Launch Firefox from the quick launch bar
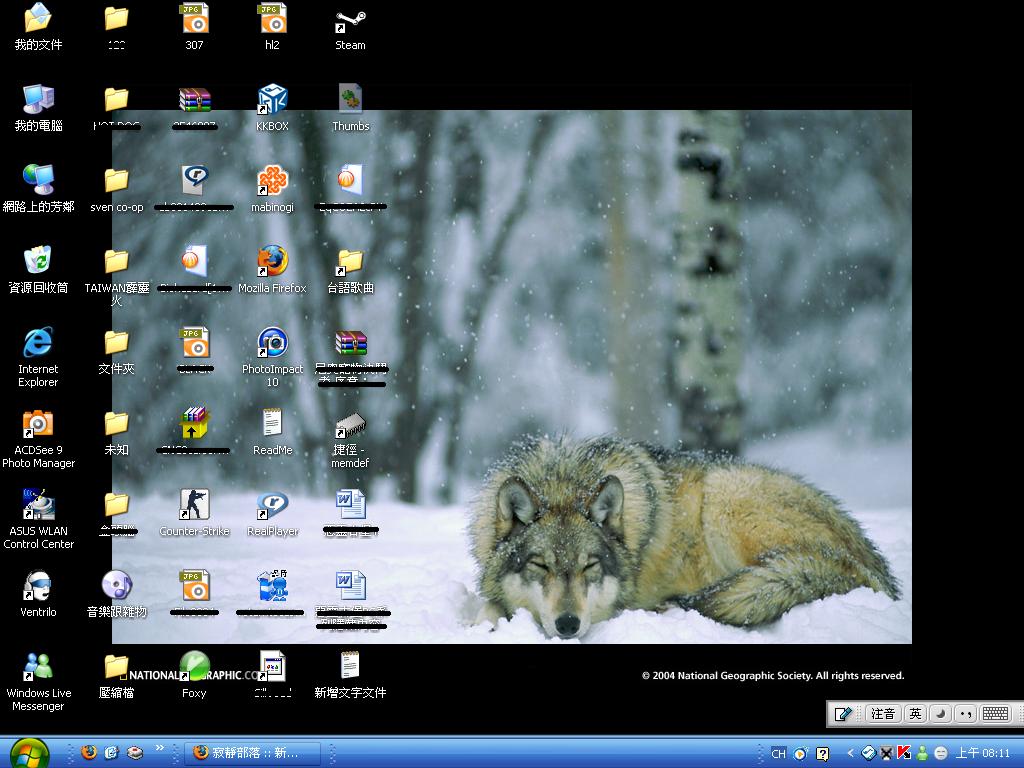The image size is (1024, 768). point(89,753)
